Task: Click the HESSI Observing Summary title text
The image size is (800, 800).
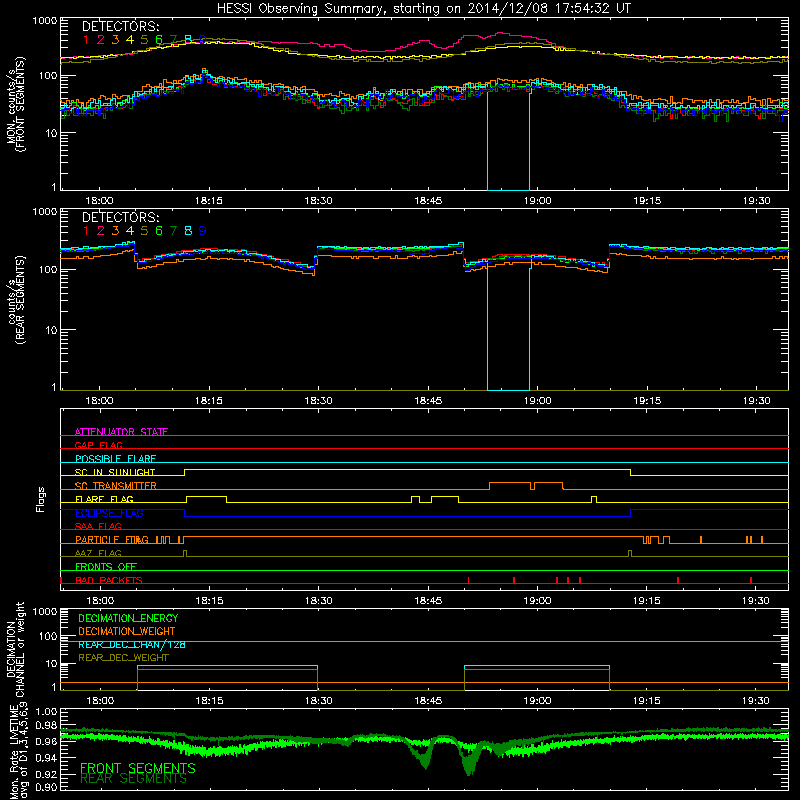Action: [x=423, y=8]
